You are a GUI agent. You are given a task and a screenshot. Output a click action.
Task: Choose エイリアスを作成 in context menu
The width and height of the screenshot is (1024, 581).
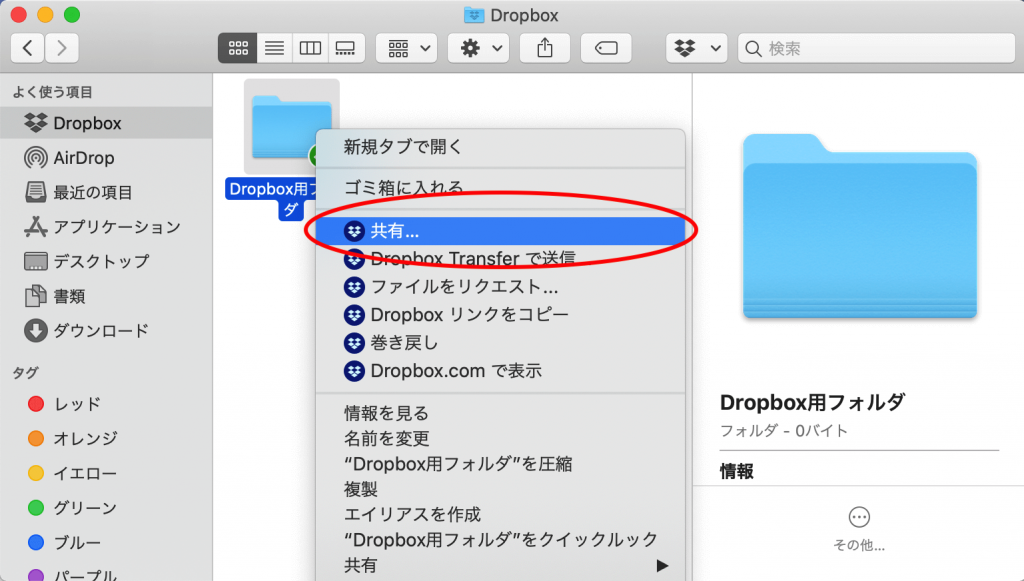500,515
